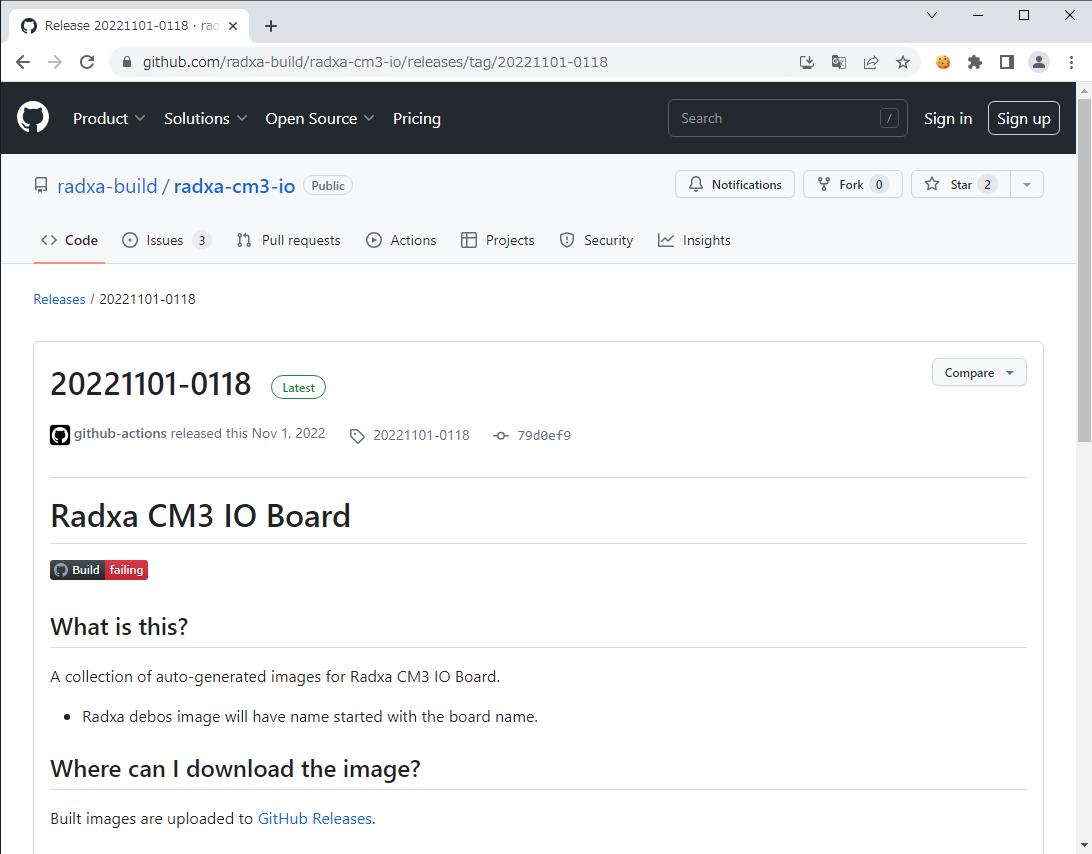Click the github-actions author link
1092x854 pixels.
(120, 433)
